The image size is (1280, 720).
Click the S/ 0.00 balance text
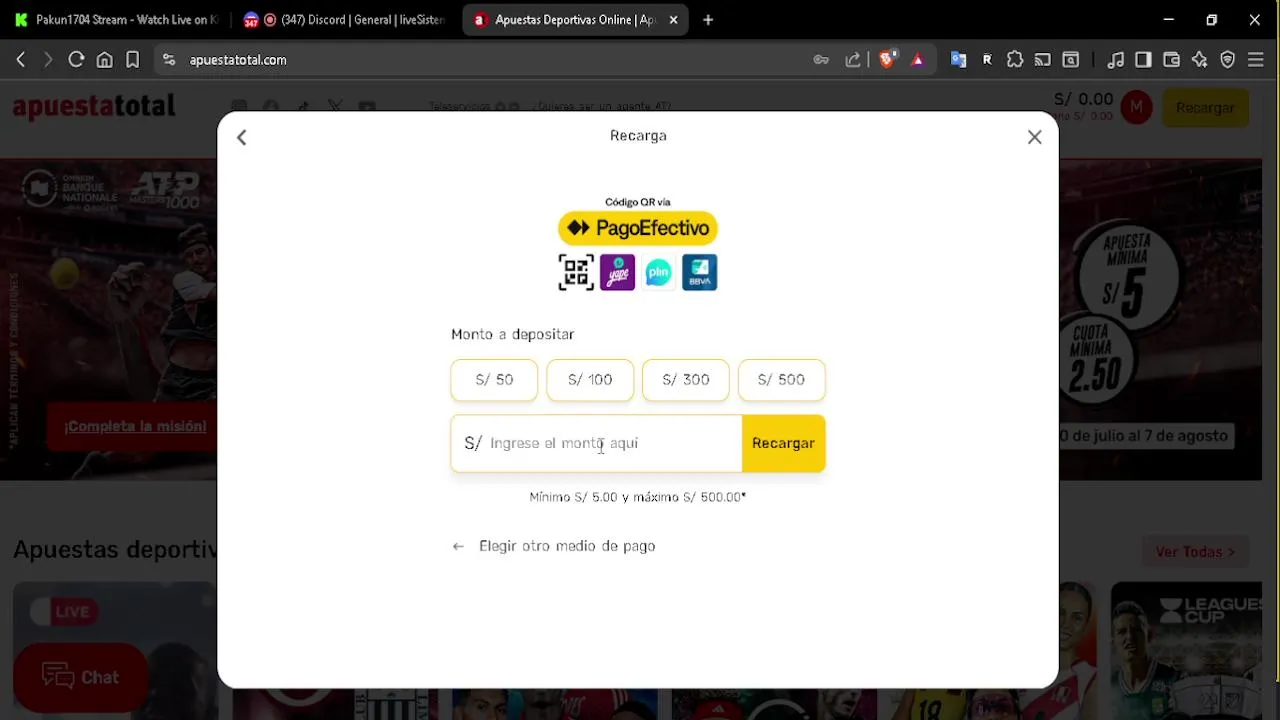click(x=1083, y=99)
